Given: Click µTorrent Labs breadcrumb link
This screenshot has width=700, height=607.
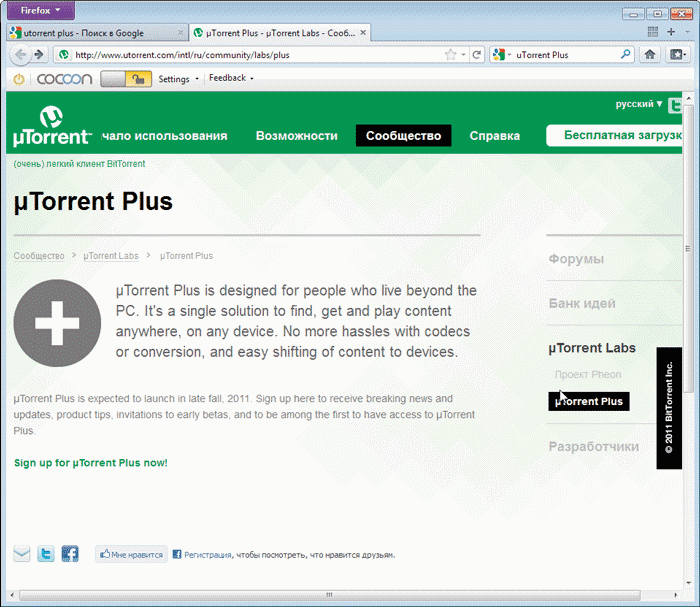Looking at the screenshot, I should click(111, 256).
